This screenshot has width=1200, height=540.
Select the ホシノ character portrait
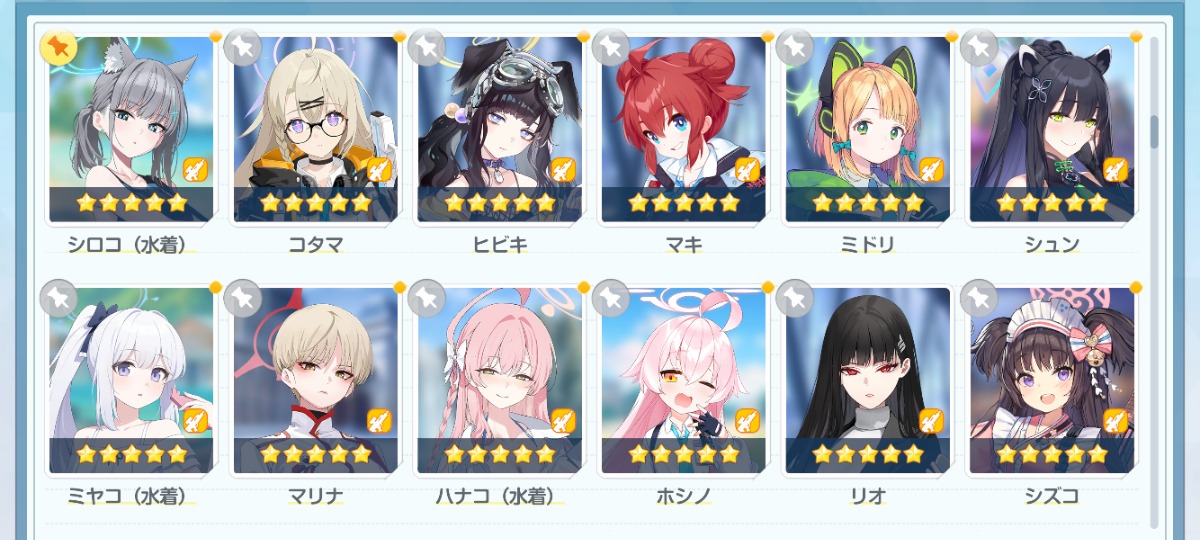[x=684, y=380]
